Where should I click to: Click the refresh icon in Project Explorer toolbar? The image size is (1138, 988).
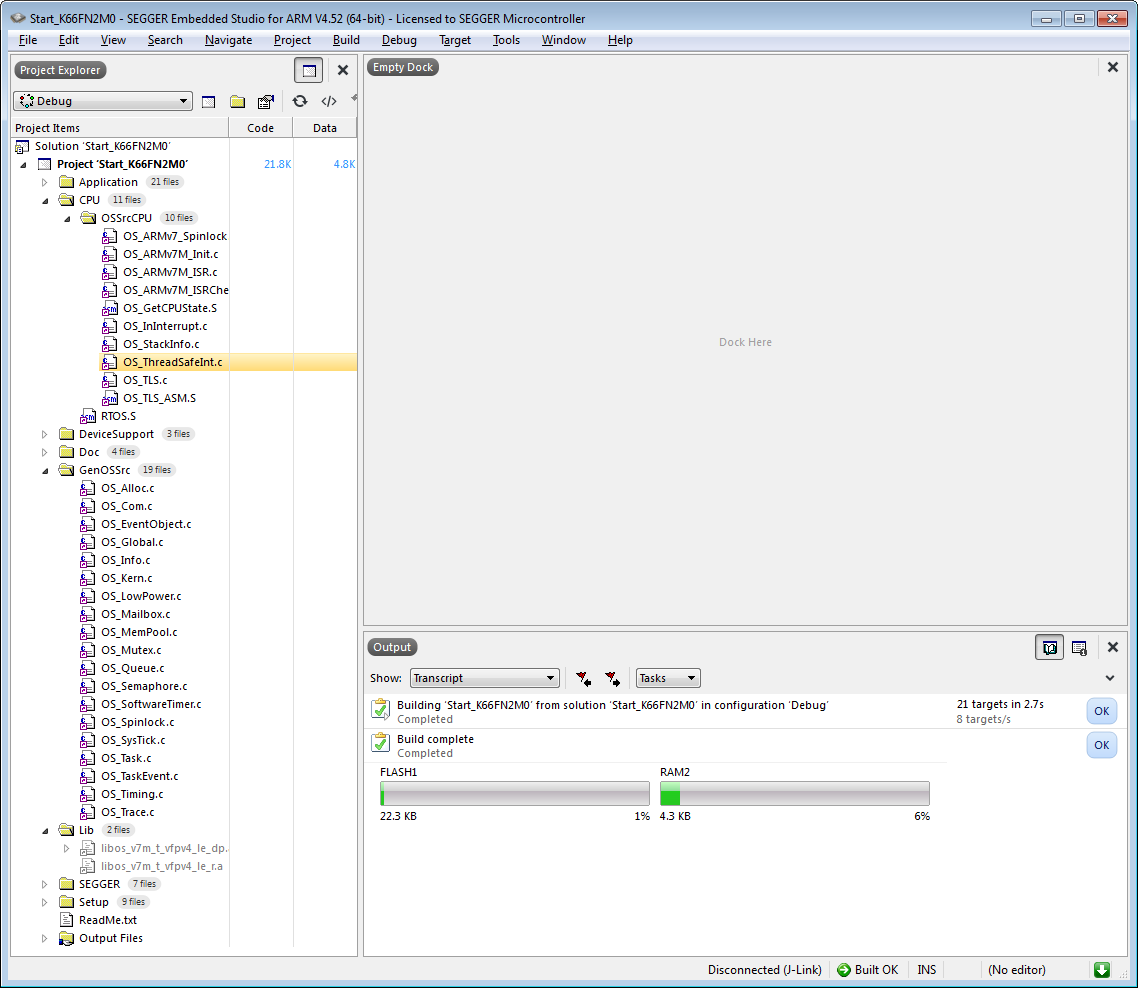(300, 101)
